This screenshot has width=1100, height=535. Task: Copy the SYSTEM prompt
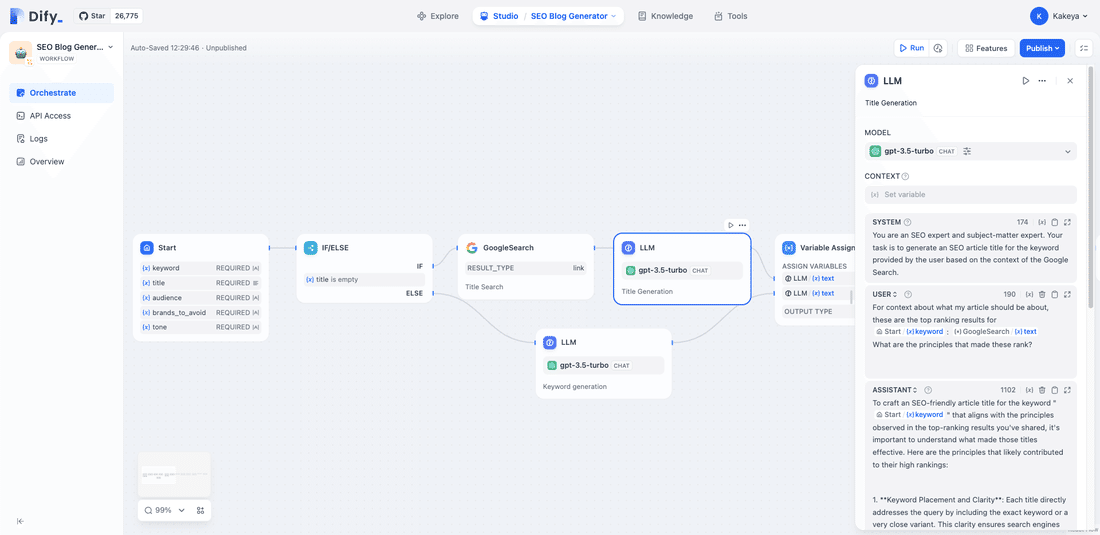(x=1055, y=222)
